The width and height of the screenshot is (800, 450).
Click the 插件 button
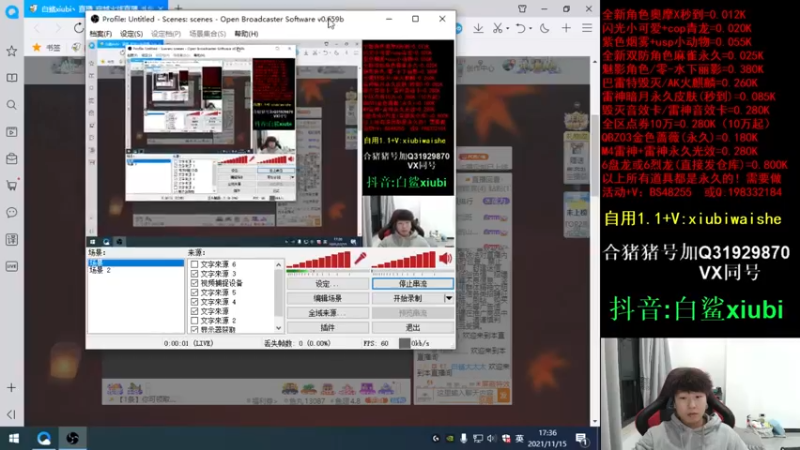click(328, 328)
